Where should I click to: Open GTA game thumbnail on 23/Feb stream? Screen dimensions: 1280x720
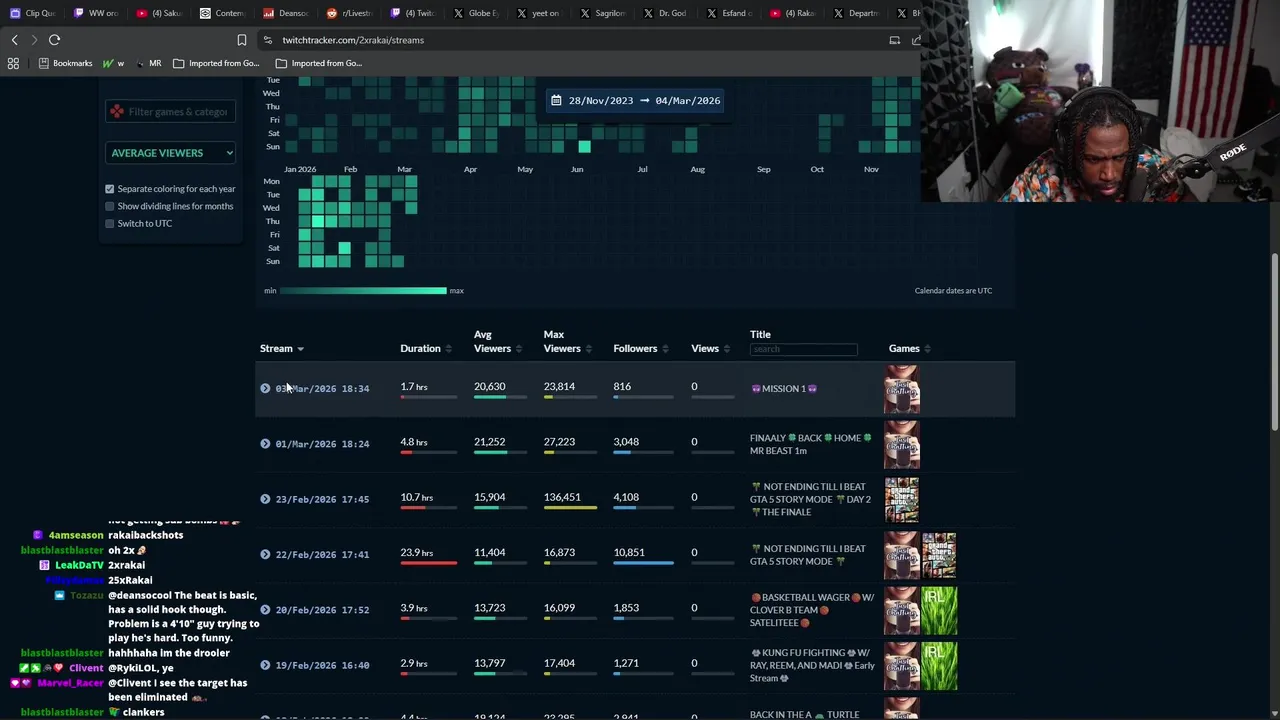[901, 499]
